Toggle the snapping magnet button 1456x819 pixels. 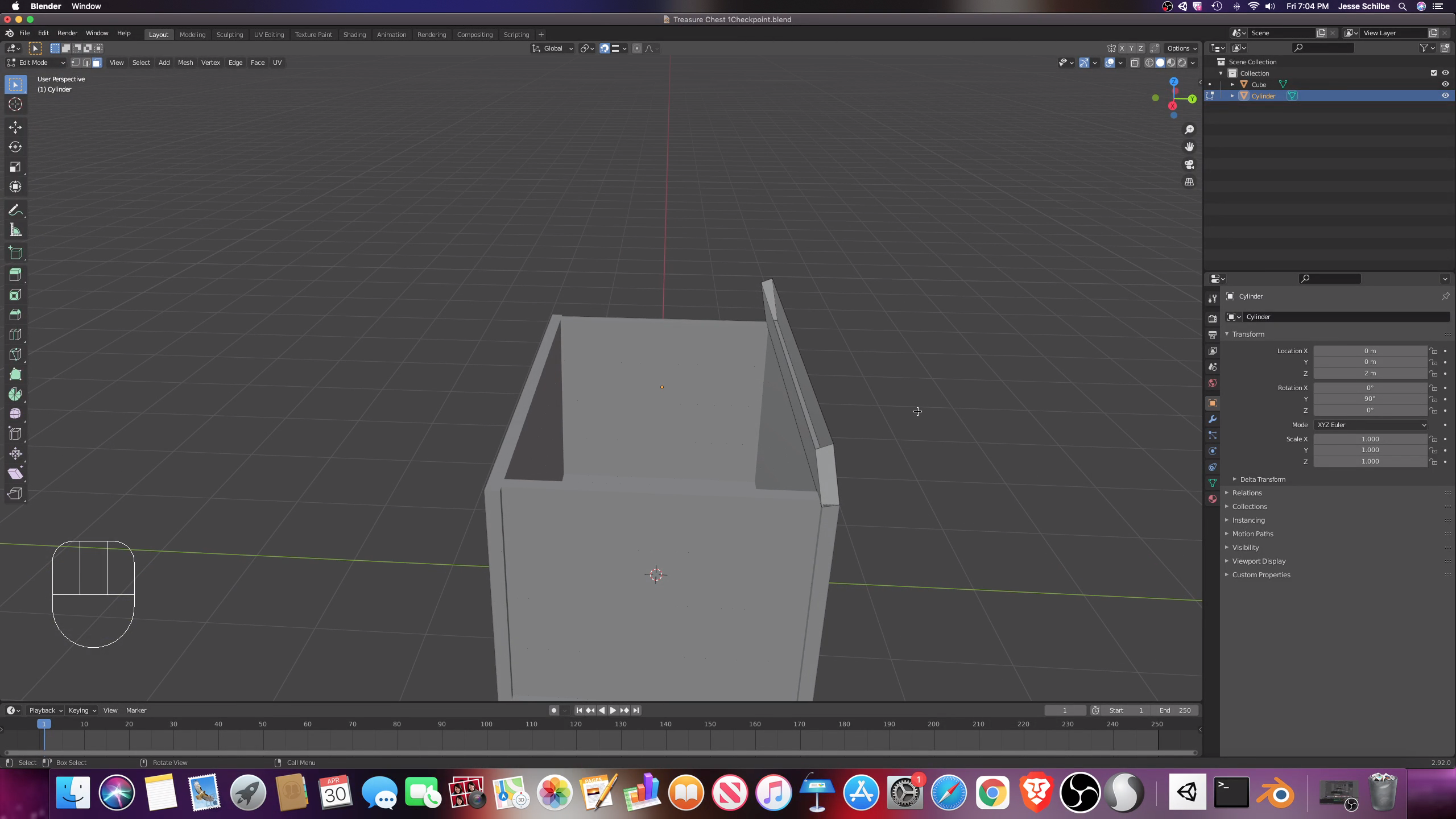coord(605,48)
